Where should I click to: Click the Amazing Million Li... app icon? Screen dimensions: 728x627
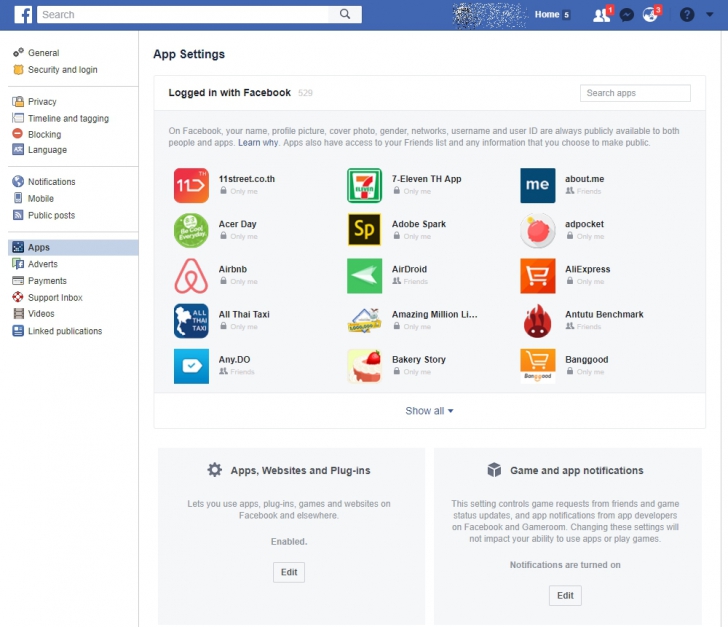pyautogui.click(x=364, y=321)
